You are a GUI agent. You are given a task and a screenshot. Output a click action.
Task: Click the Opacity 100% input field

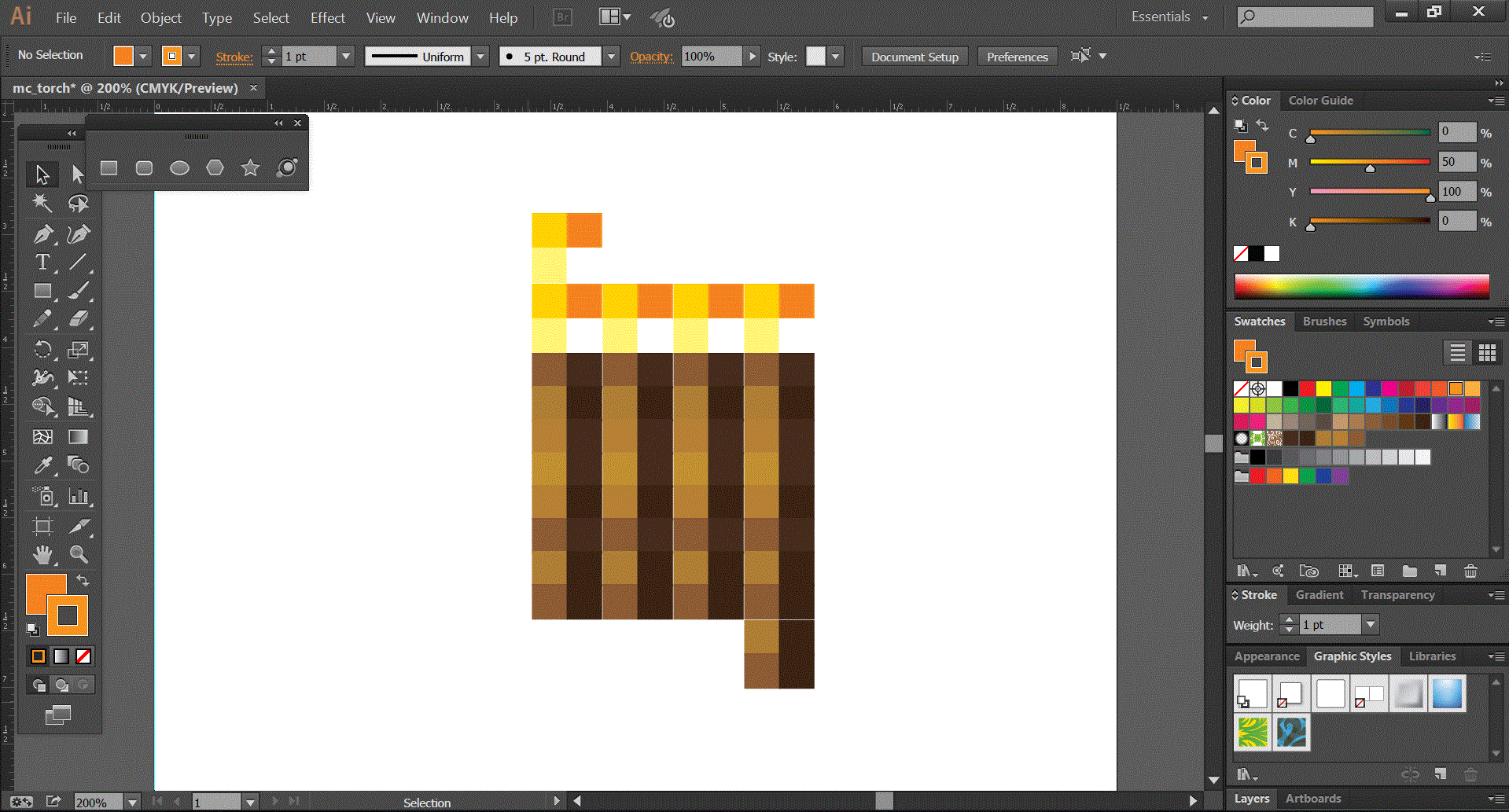point(711,56)
